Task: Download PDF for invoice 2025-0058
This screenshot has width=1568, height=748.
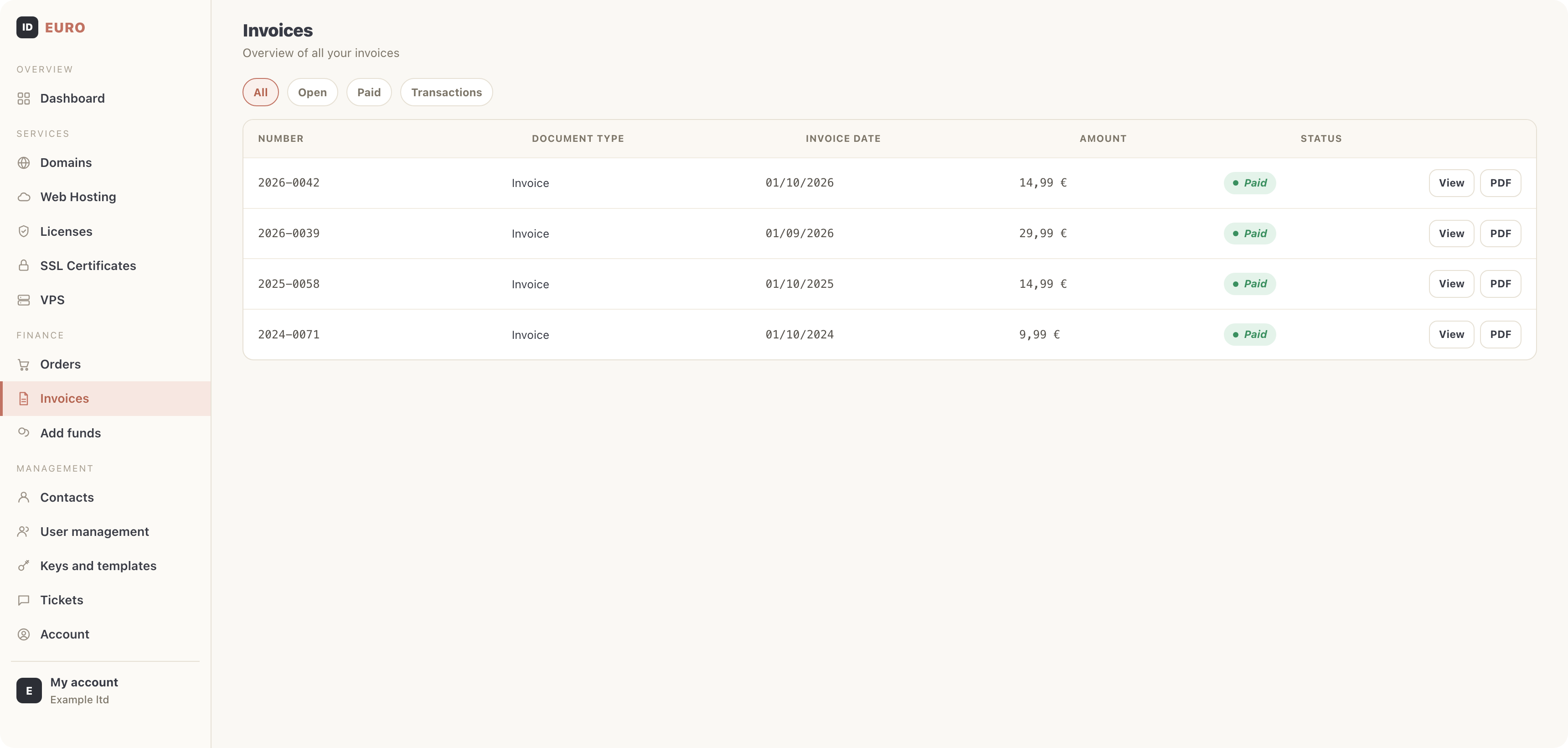Action: (1501, 284)
